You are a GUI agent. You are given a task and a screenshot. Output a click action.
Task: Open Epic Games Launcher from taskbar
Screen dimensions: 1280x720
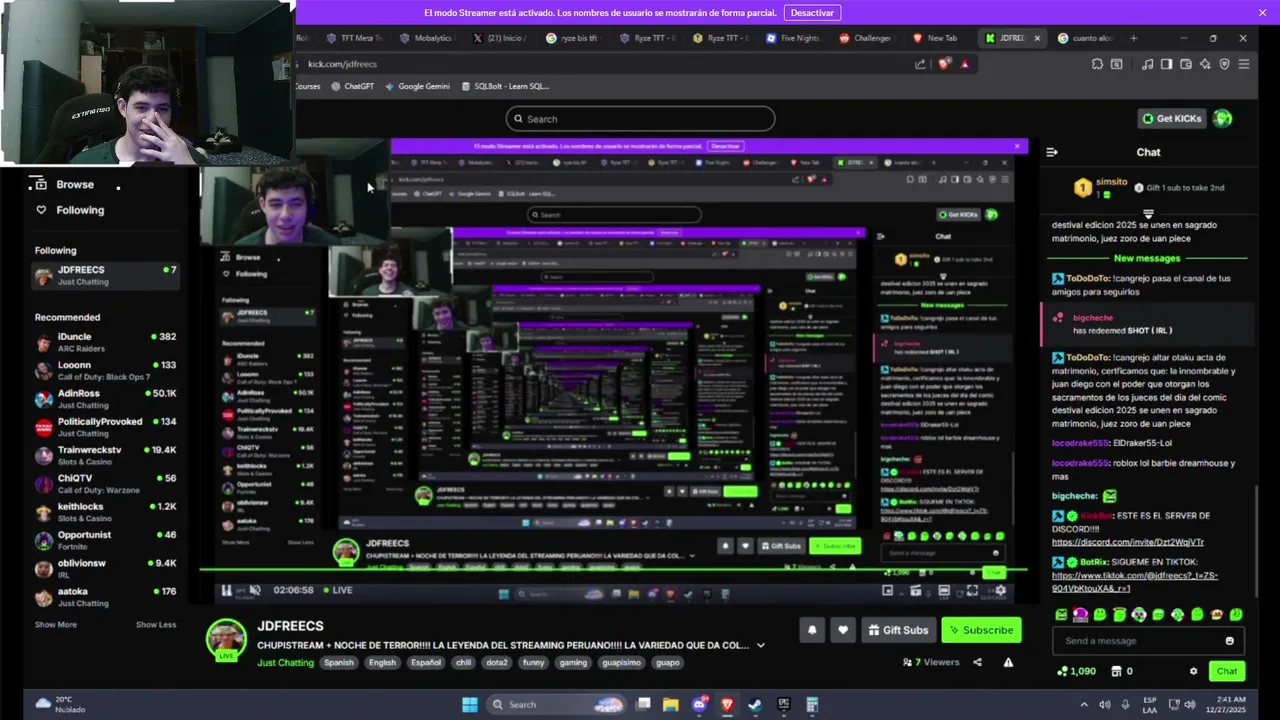784,705
